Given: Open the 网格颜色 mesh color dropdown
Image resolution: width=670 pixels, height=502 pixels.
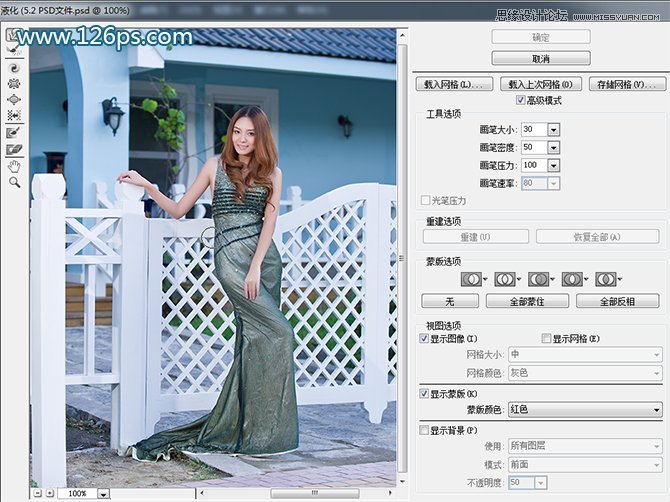Looking at the screenshot, I should tap(585, 373).
